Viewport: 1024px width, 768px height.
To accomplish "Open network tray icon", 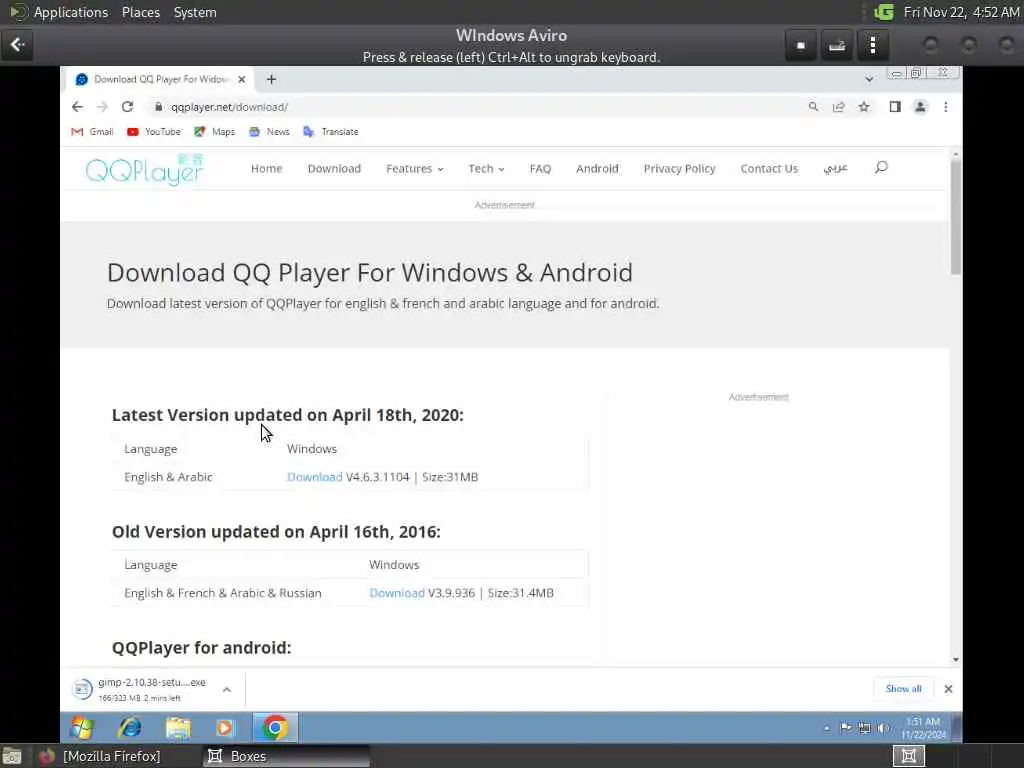I will click(x=864, y=728).
